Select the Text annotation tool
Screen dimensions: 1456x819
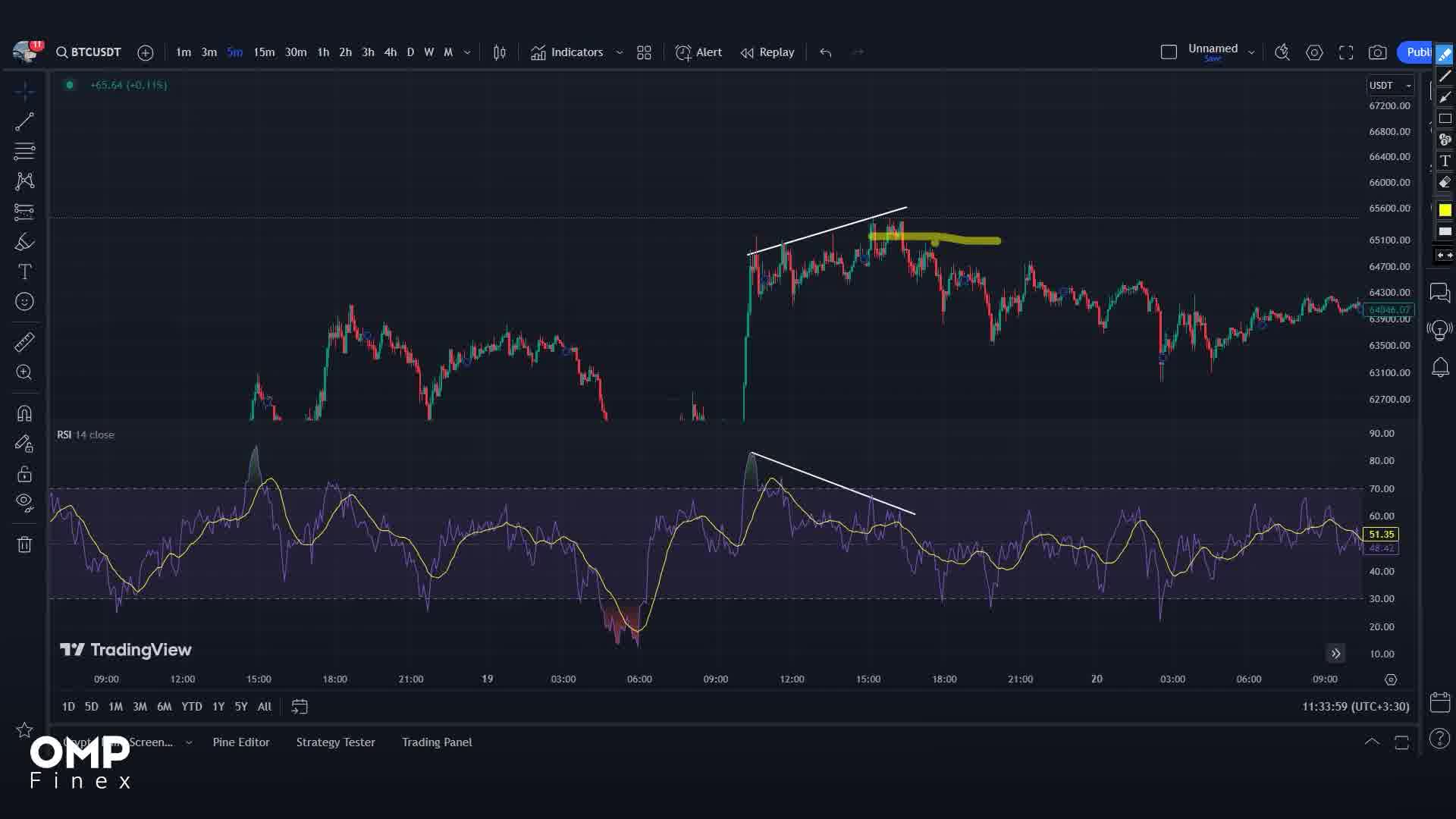click(24, 271)
